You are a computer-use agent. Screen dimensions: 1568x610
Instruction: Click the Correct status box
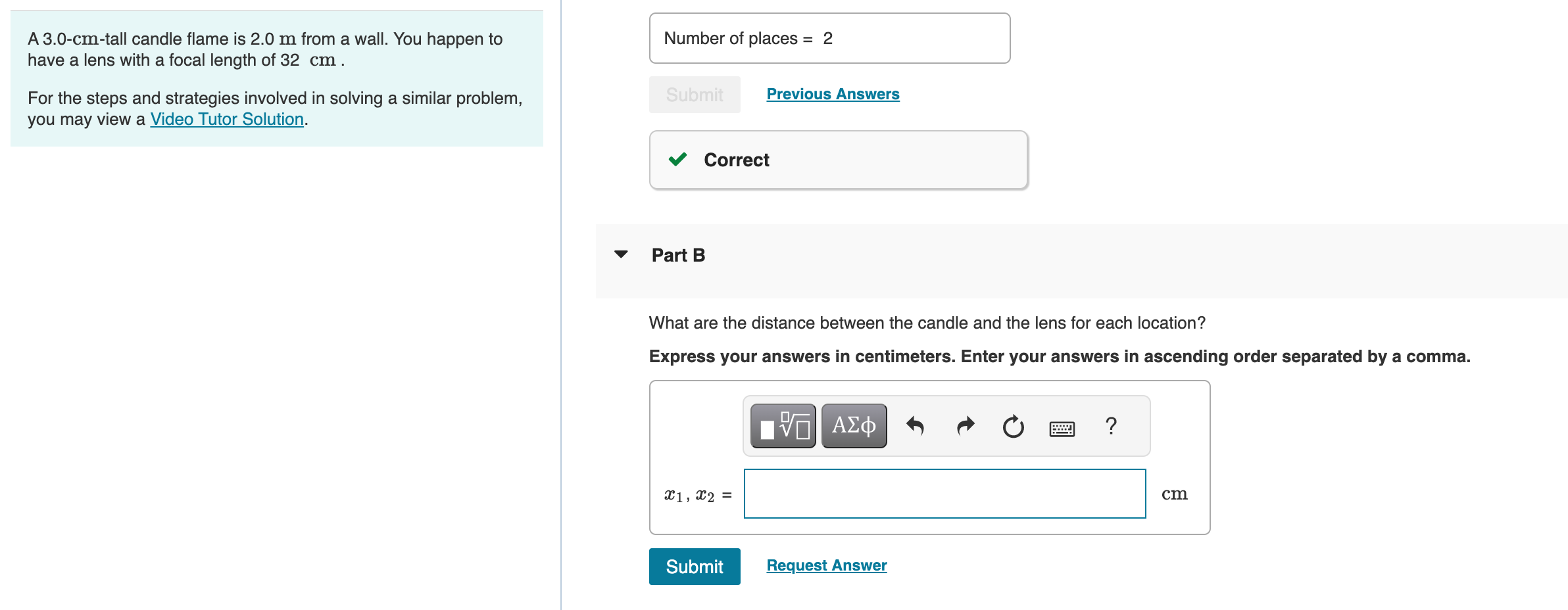[x=837, y=159]
